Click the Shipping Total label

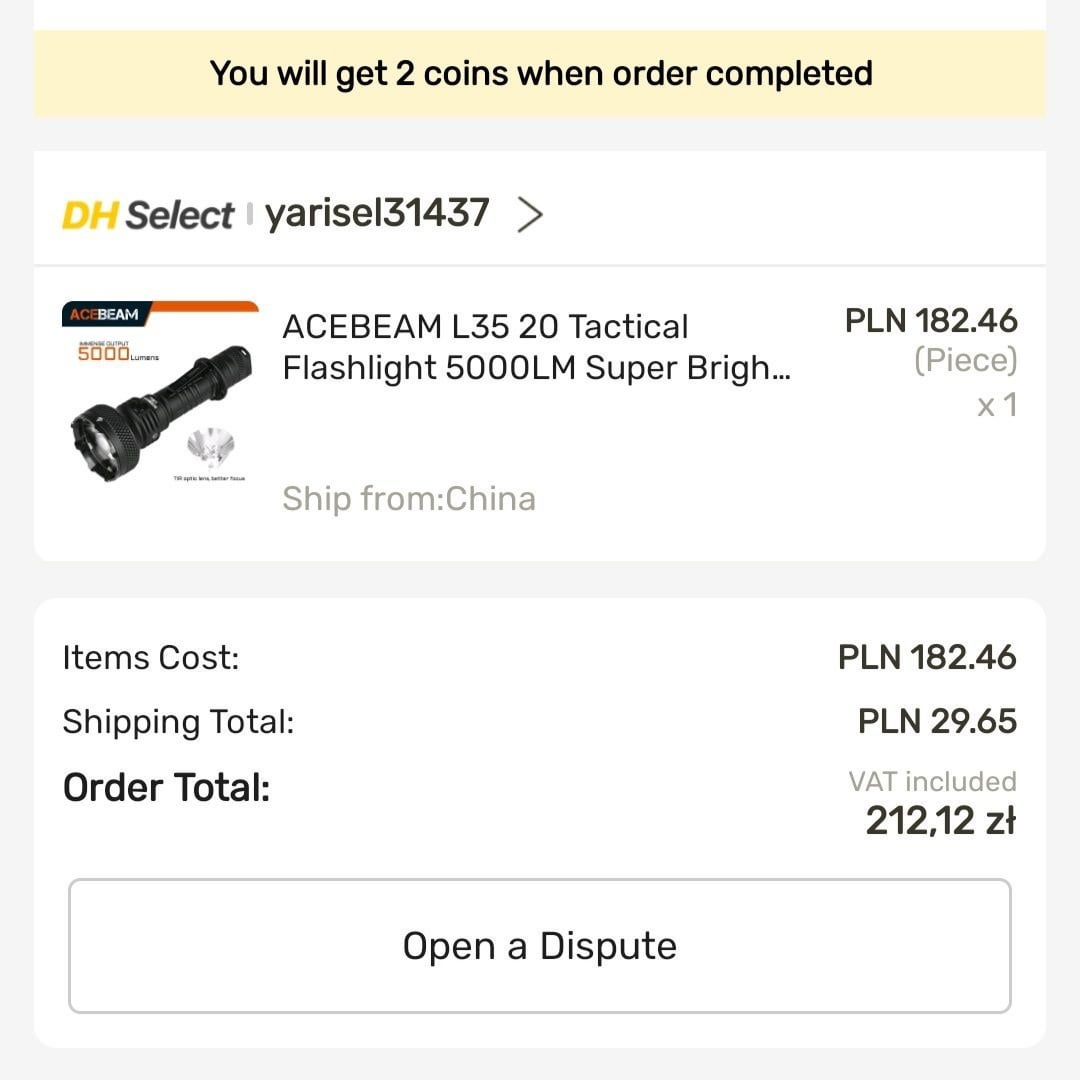(x=178, y=721)
